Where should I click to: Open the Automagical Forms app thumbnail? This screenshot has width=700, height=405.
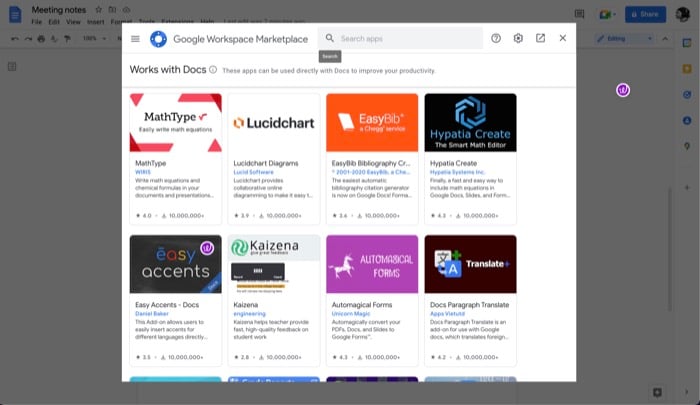(x=372, y=264)
